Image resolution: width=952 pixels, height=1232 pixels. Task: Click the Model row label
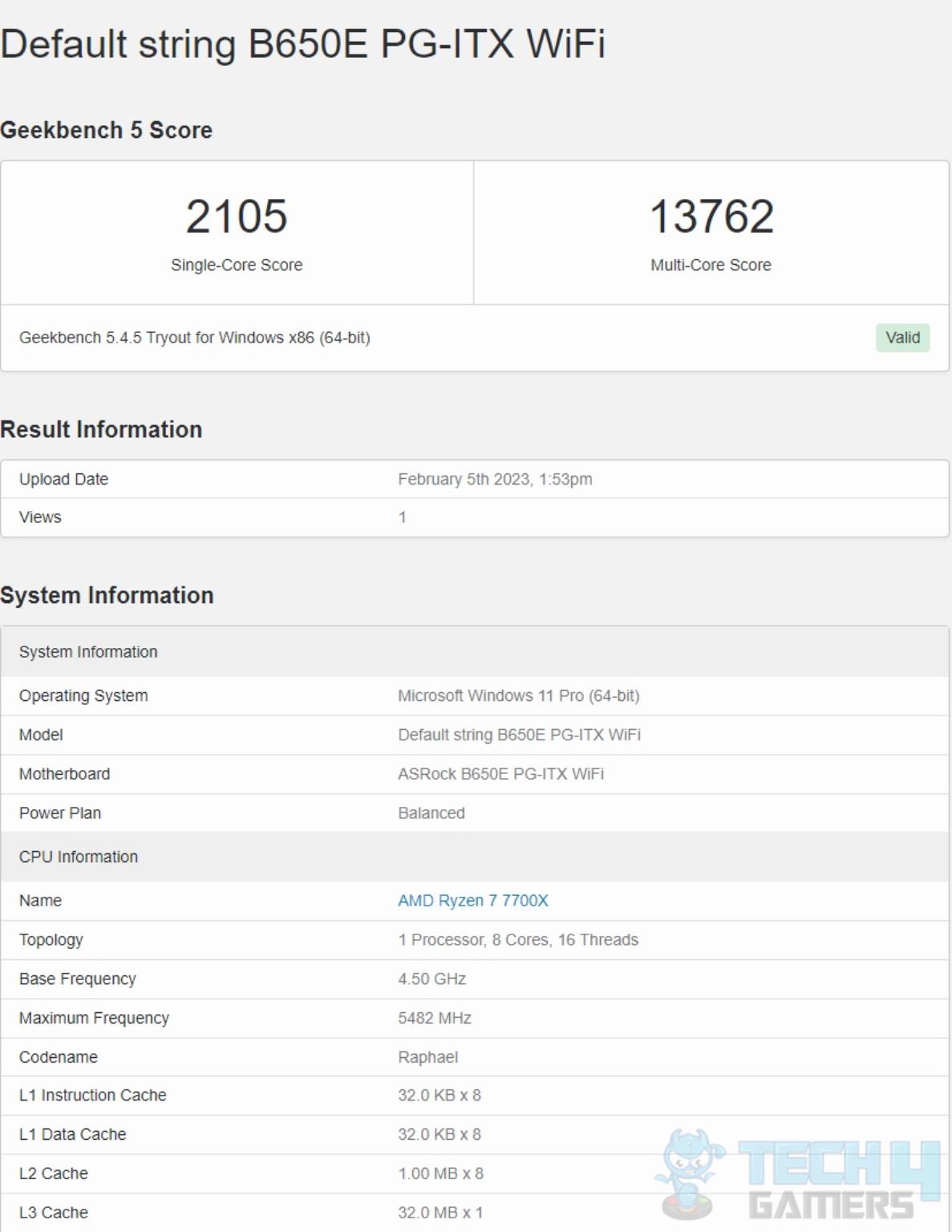pyautogui.click(x=41, y=735)
